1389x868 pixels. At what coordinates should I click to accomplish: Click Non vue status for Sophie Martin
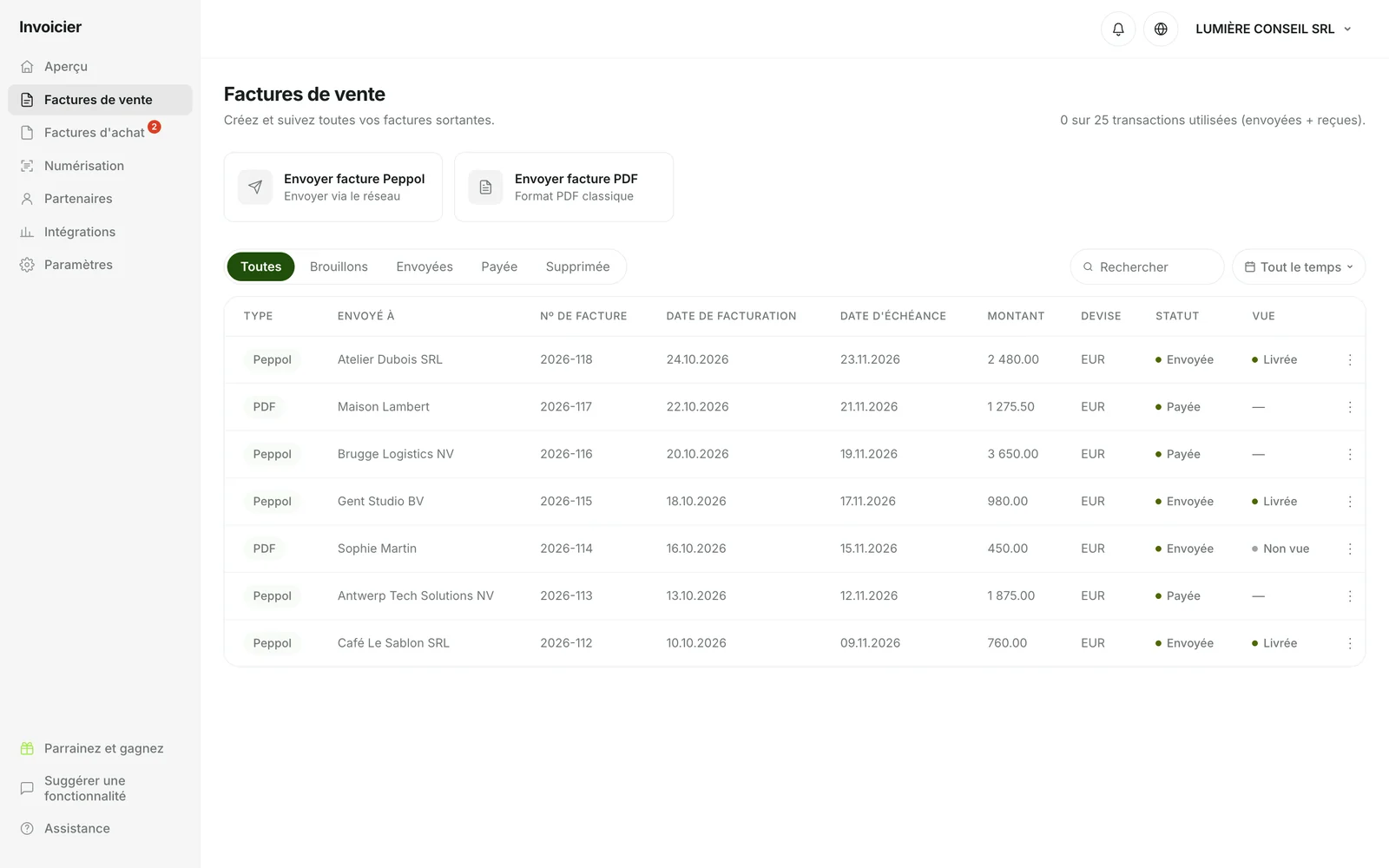coord(1280,549)
